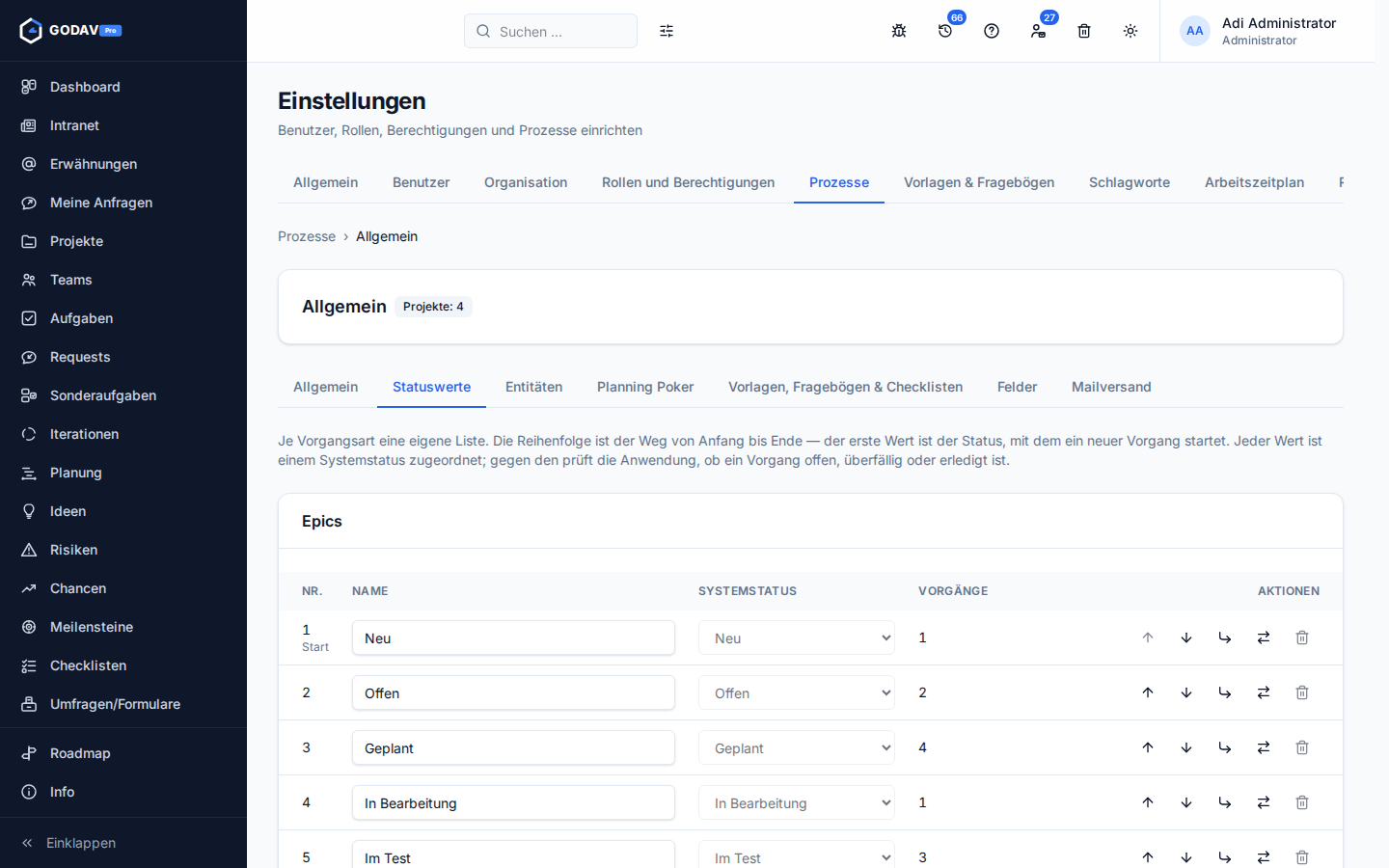Open Systemstatus dropdown for 'Offen' row
1389x868 pixels.
click(x=797, y=692)
